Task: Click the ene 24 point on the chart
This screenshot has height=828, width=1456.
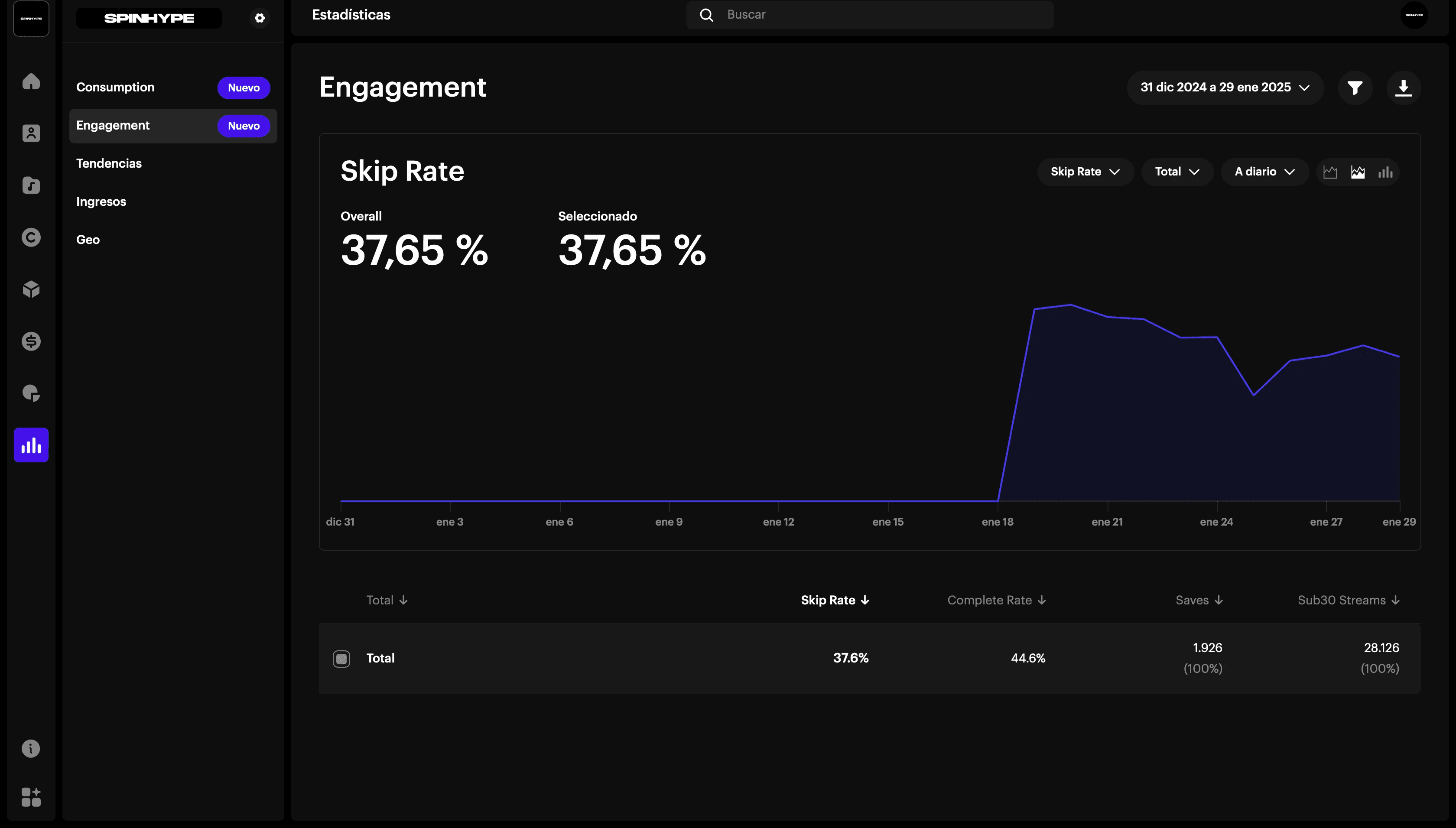Action: pyautogui.click(x=1216, y=338)
